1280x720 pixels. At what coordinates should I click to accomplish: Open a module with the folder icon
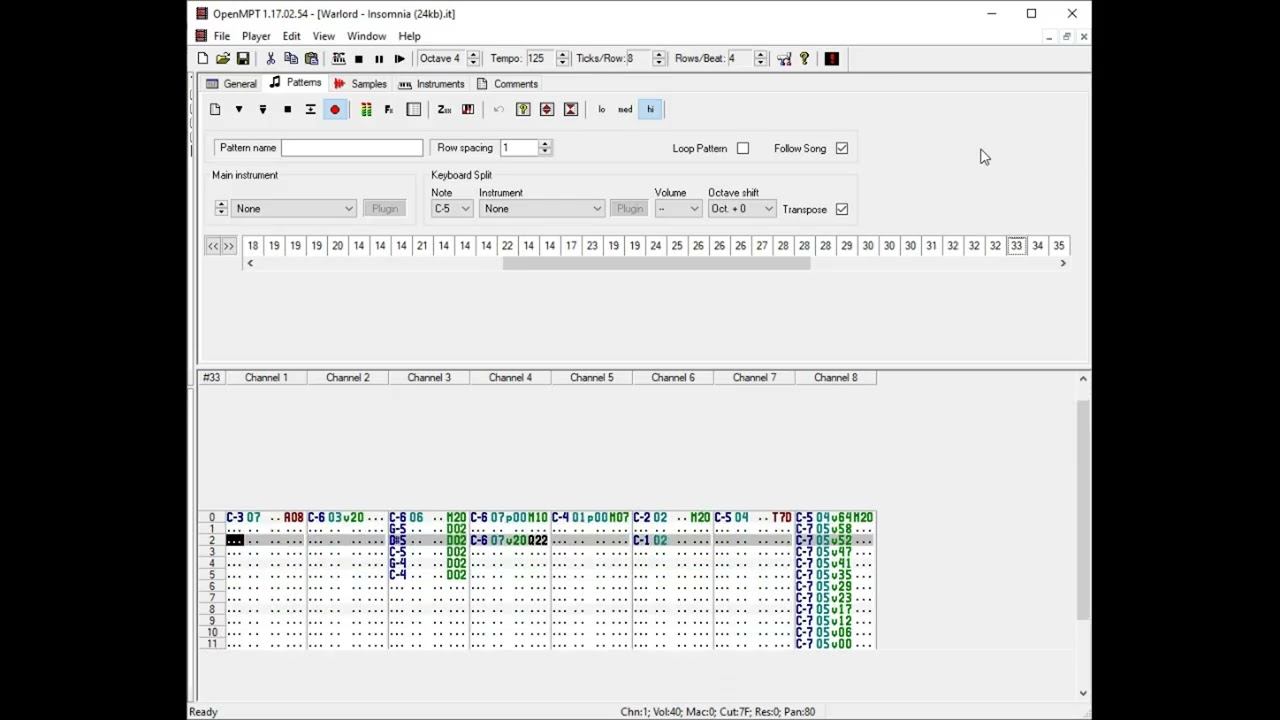223,59
